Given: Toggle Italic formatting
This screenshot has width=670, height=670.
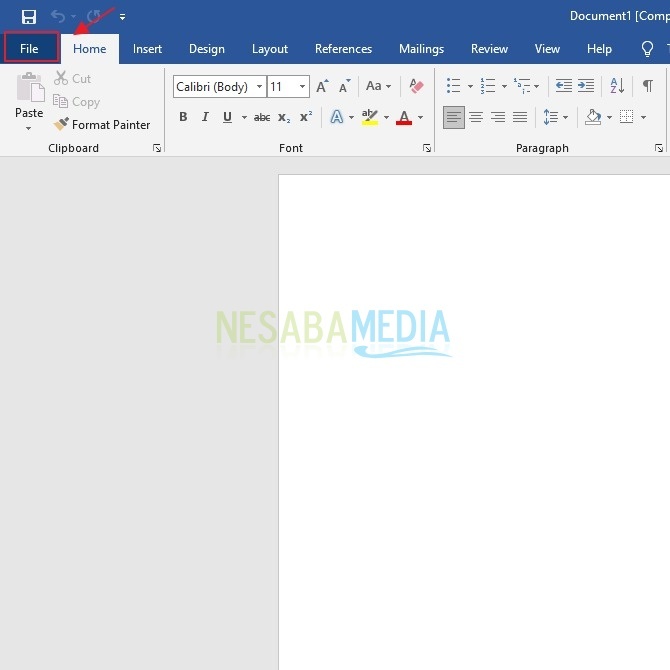Looking at the screenshot, I should pyautogui.click(x=205, y=117).
